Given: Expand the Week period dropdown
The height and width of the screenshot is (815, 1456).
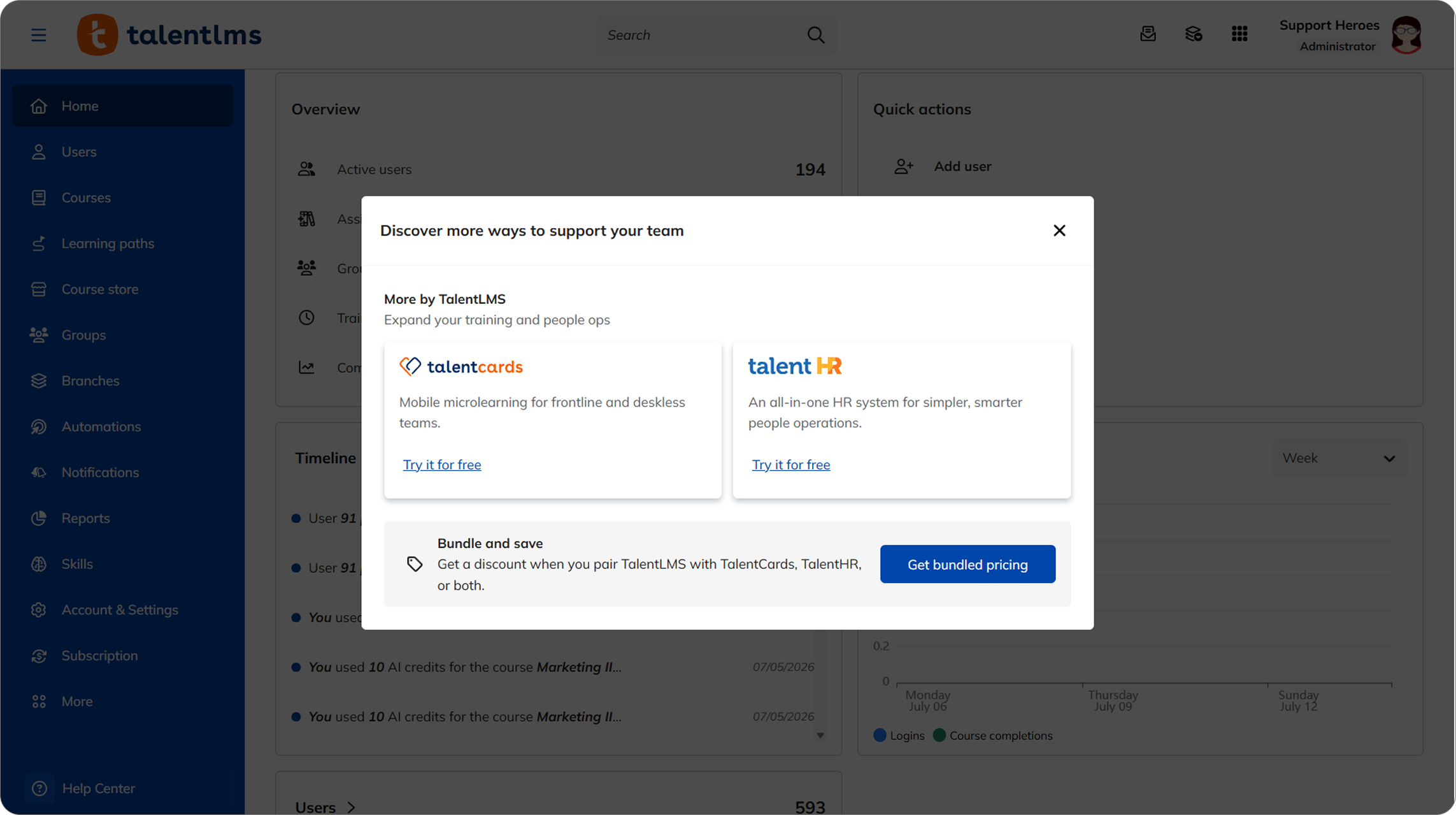Looking at the screenshot, I should pos(1339,458).
